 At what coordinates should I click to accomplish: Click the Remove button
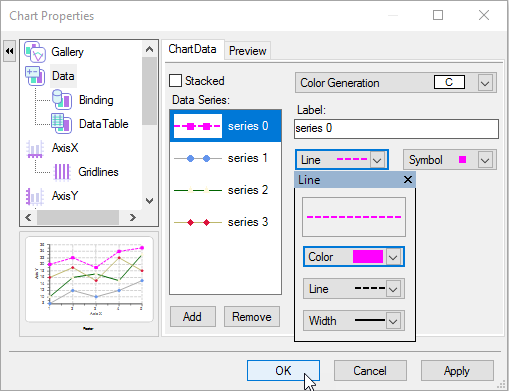click(252, 317)
